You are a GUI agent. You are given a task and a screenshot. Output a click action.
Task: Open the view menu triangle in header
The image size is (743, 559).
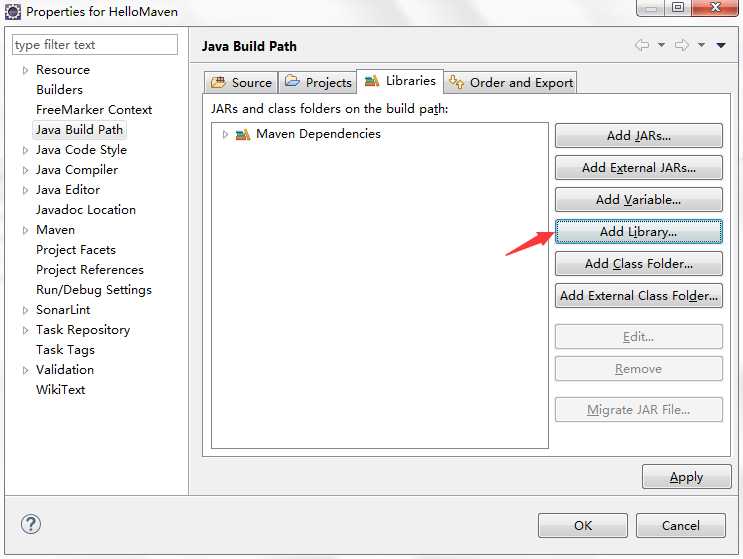pos(721,45)
